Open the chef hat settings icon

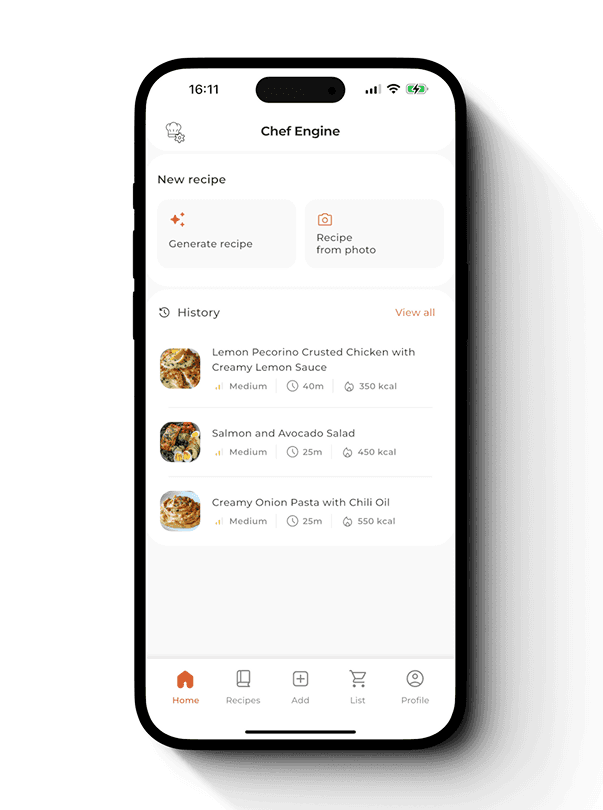coord(175,132)
